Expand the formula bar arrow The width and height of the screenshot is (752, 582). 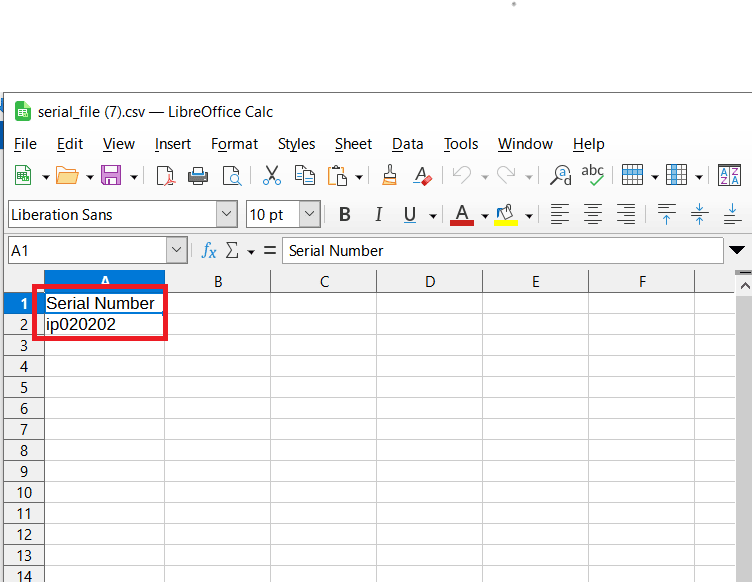(x=737, y=249)
